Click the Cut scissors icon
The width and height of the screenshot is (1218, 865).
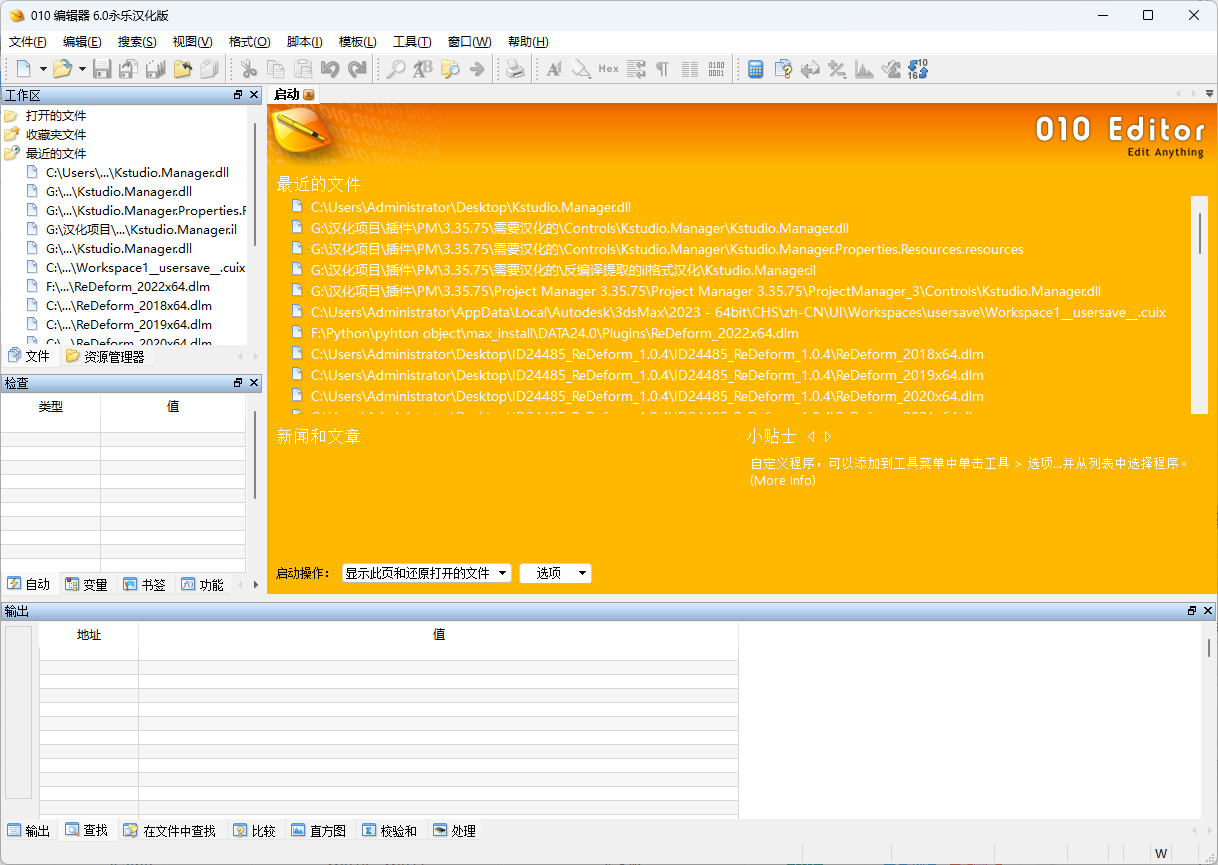click(x=249, y=69)
